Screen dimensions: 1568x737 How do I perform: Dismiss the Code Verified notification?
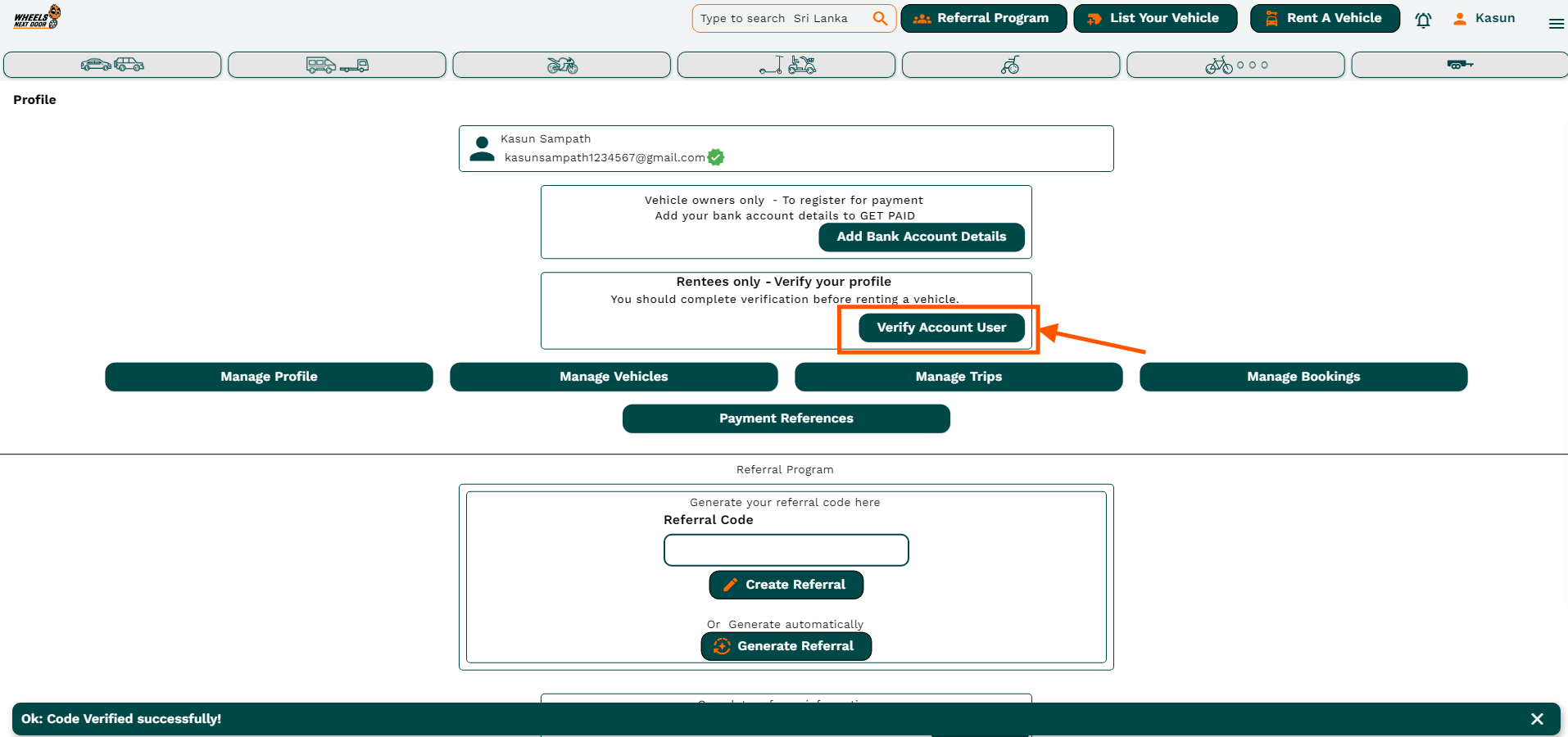click(x=1537, y=719)
